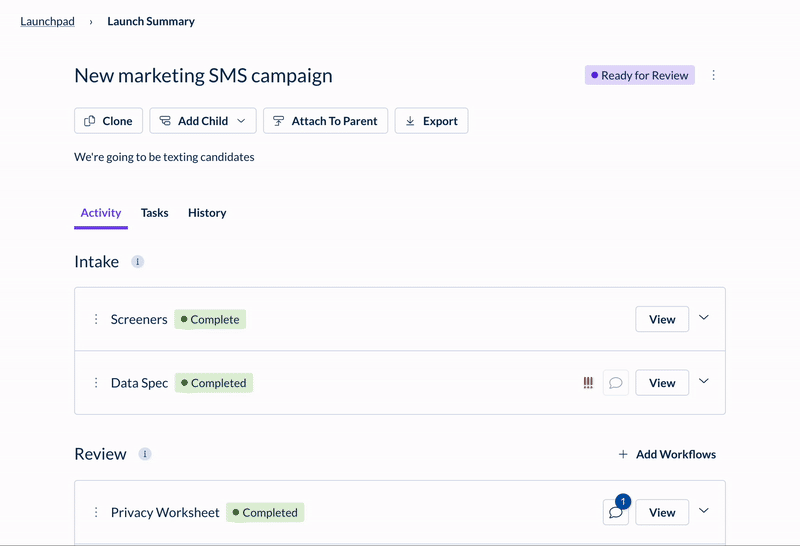Screen dimensions: 800x546
Task: Click Add Workflows
Action: click(667, 454)
